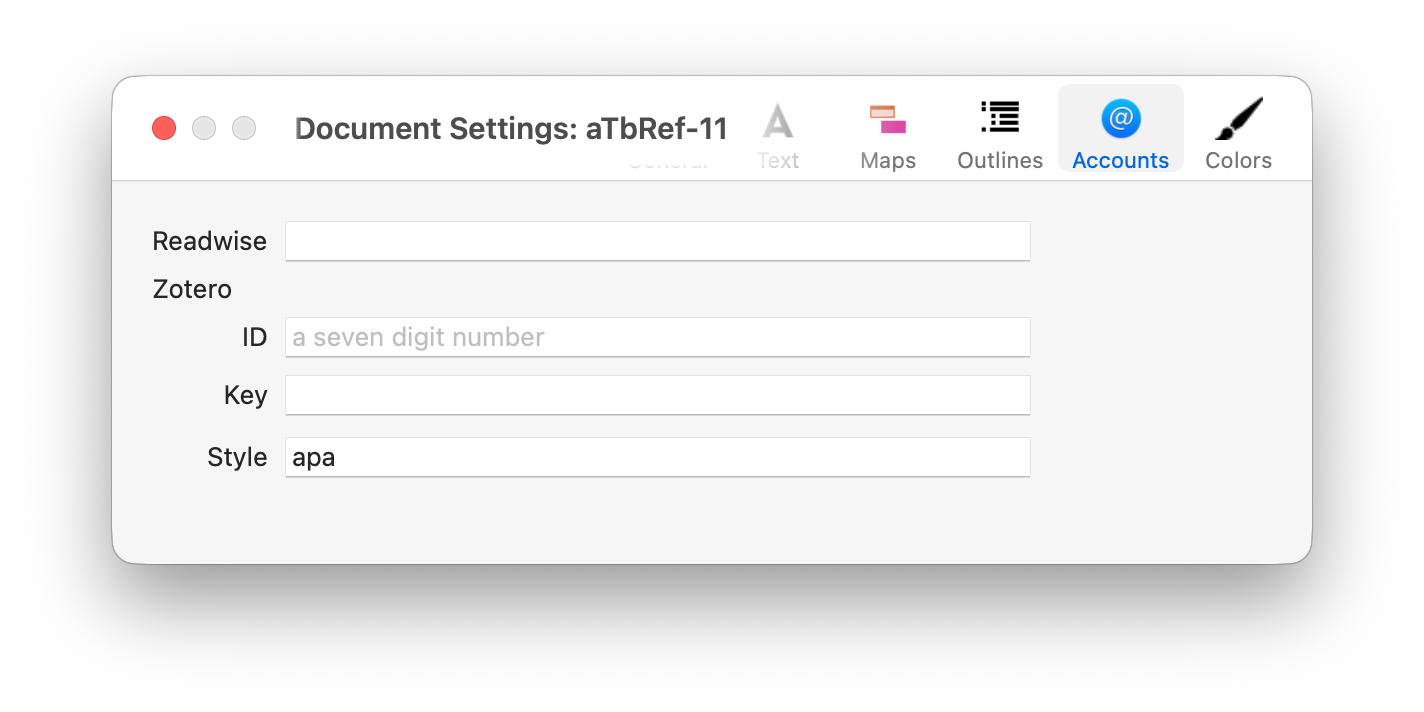Click the Style field containing apa
The image size is (1424, 712).
[657, 457]
